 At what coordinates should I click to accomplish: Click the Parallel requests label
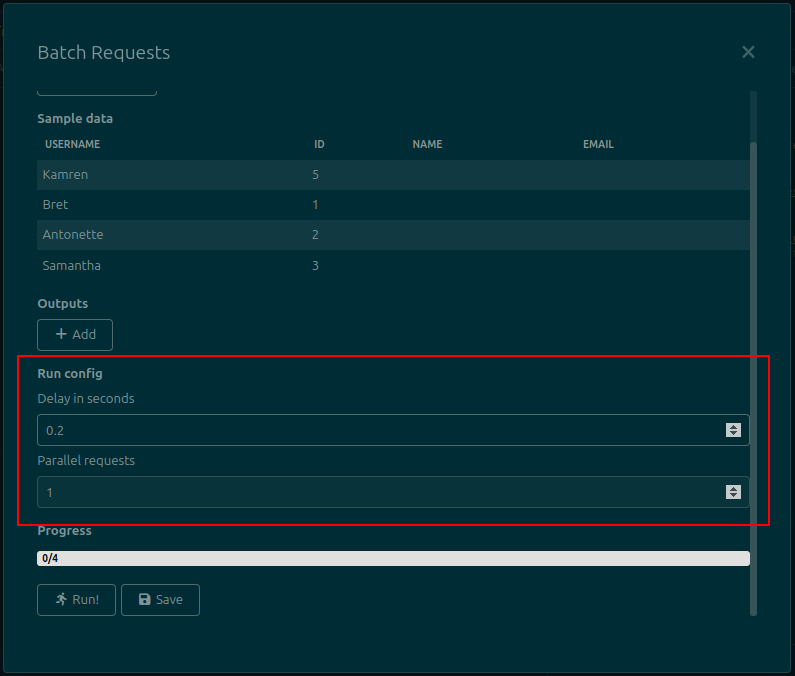[x=86, y=460]
